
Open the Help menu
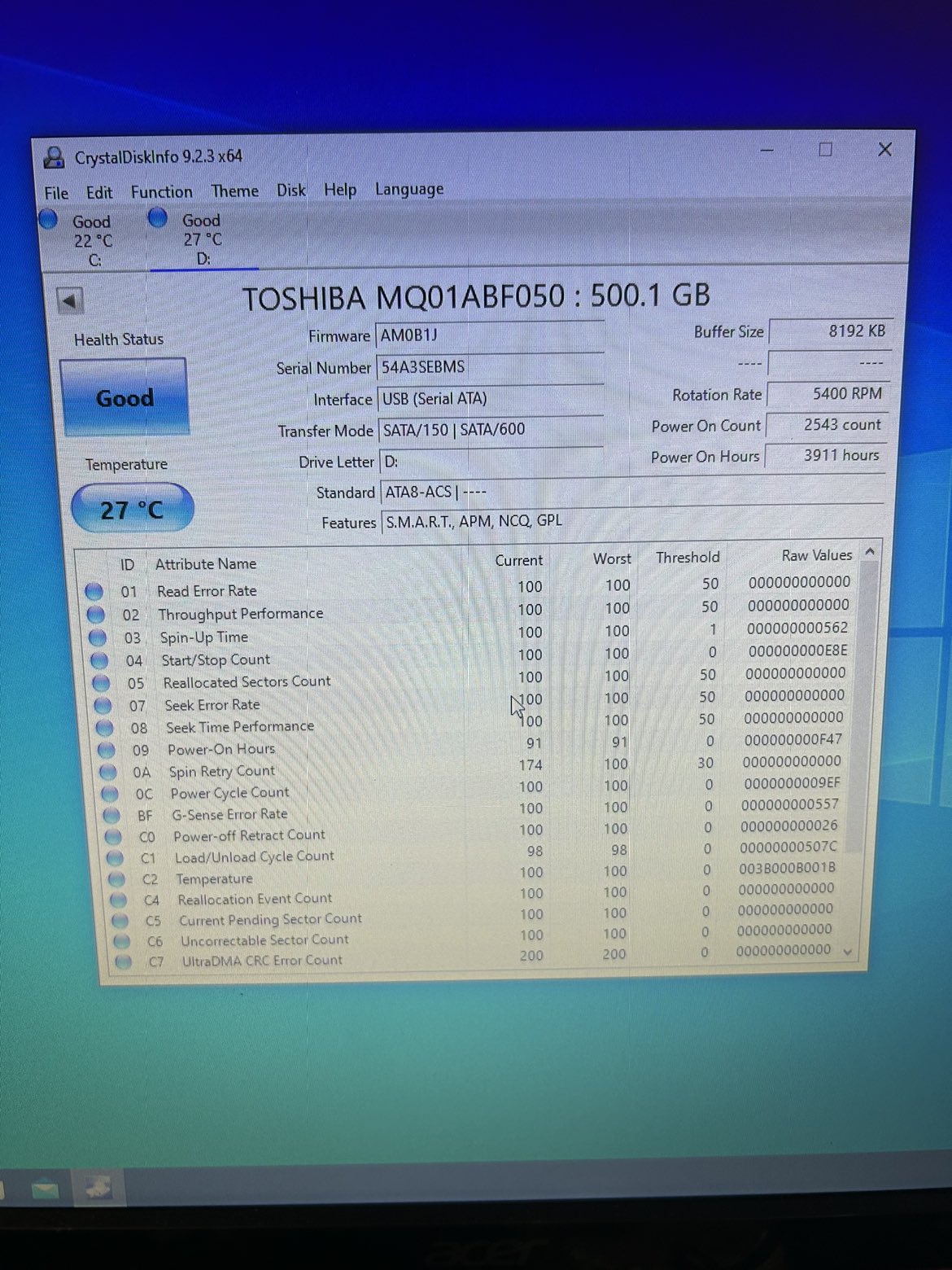coord(340,190)
